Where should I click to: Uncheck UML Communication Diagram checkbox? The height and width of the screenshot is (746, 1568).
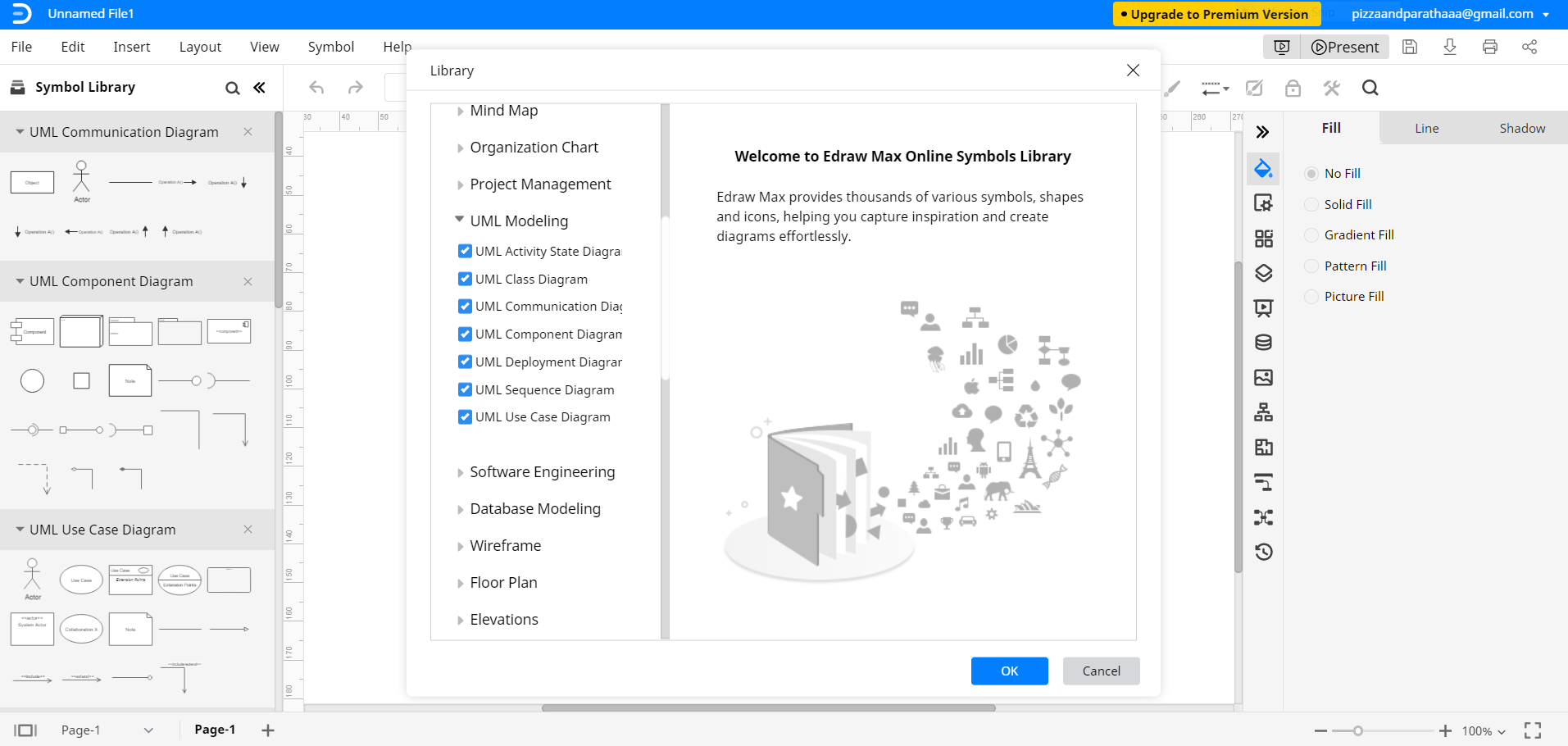point(465,306)
